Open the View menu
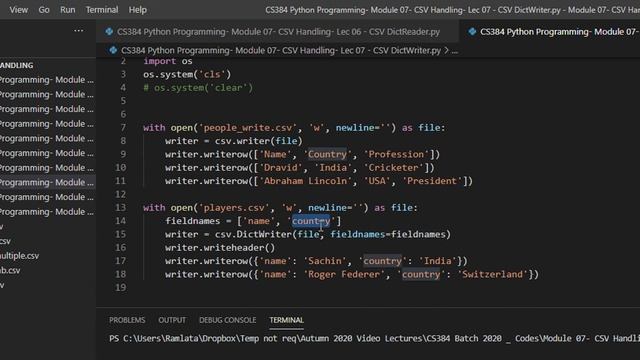 point(19,10)
